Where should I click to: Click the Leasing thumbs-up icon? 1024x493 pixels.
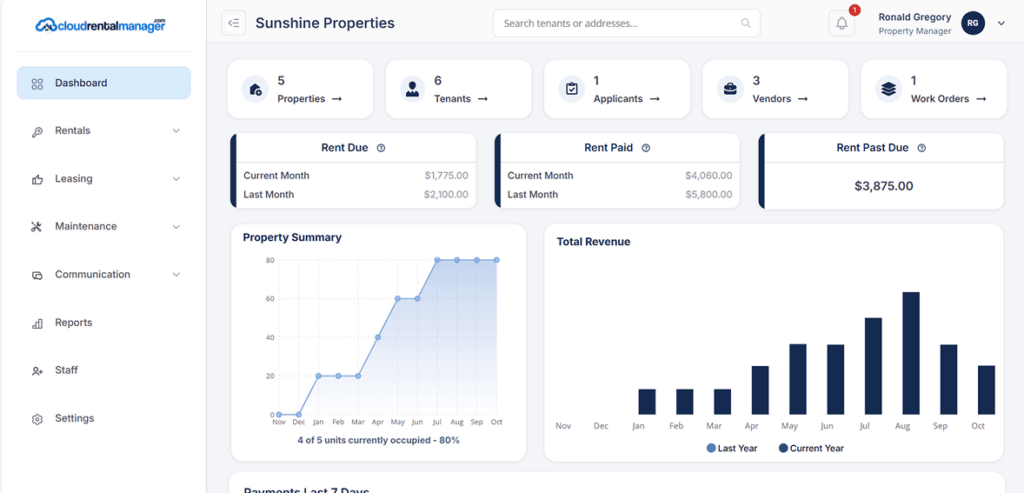click(37, 179)
